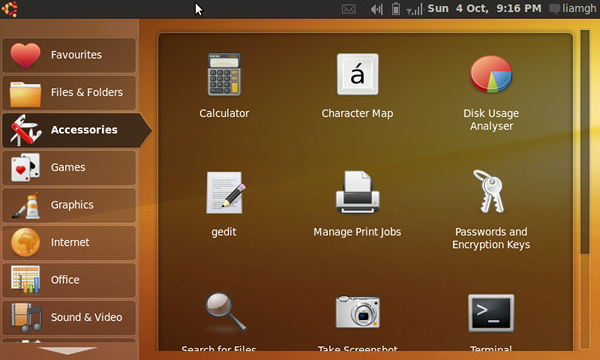Switch to the Graphics category
The image size is (600, 360).
[69, 205]
